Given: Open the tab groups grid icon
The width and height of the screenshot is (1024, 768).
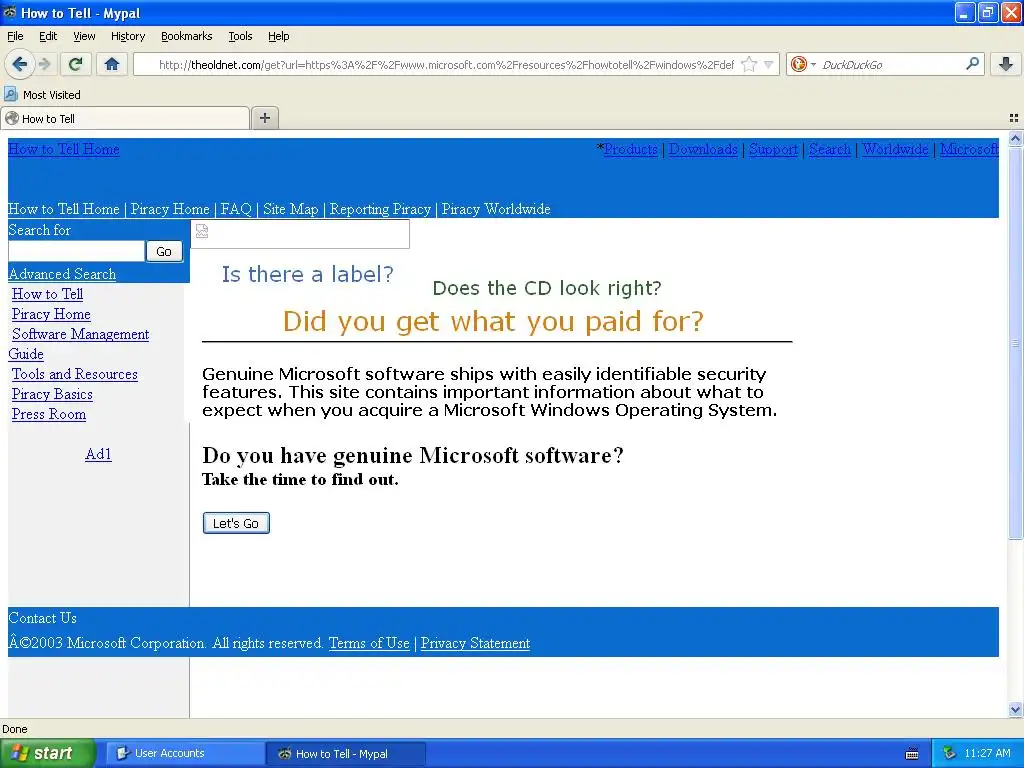Looking at the screenshot, I should 1014,118.
